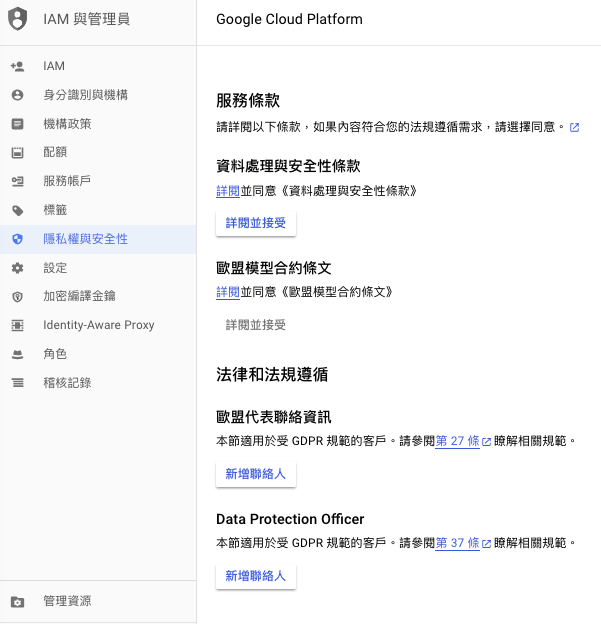Click the 管理資源 folder gear icon

pyautogui.click(x=18, y=602)
